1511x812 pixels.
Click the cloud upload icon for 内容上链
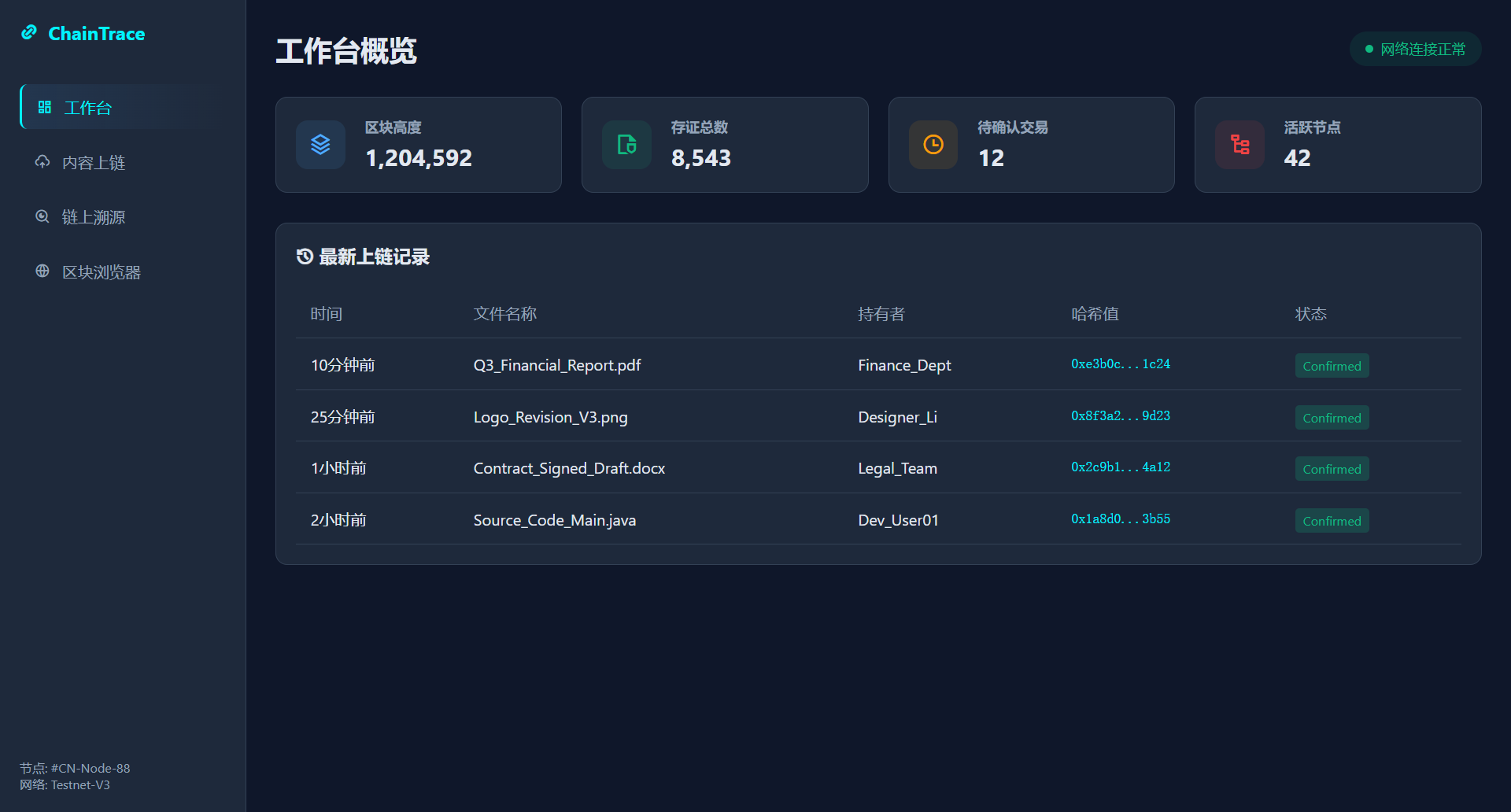(x=42, y=162)
